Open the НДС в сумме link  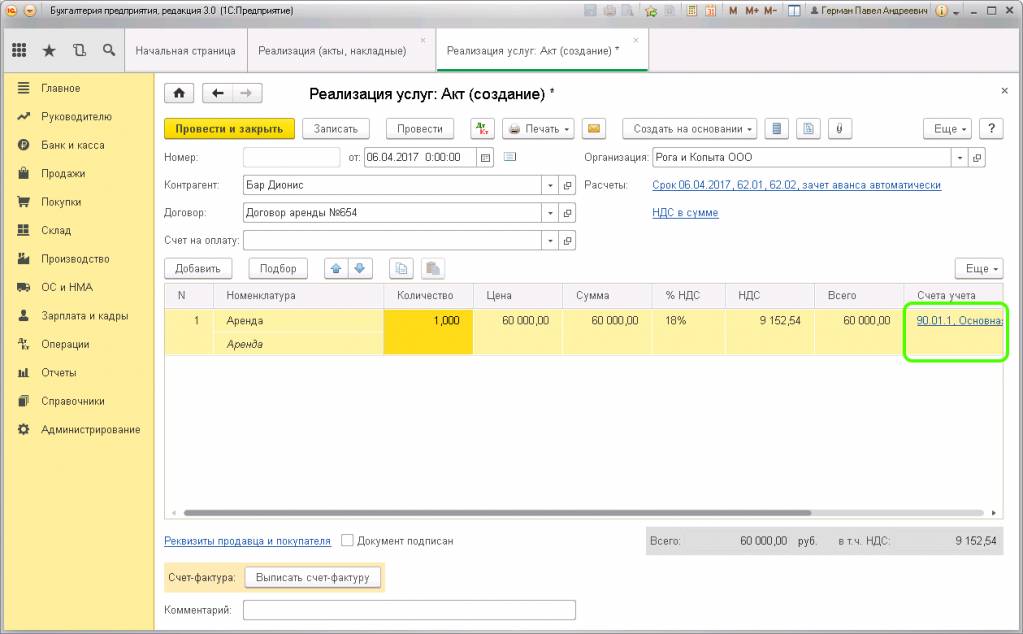coord(685,213)
